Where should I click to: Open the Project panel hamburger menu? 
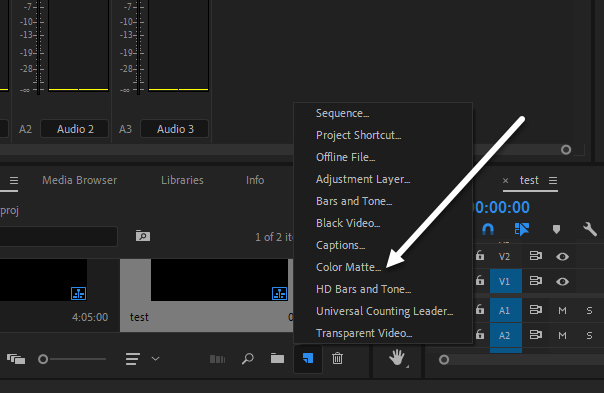coord(14,180)
